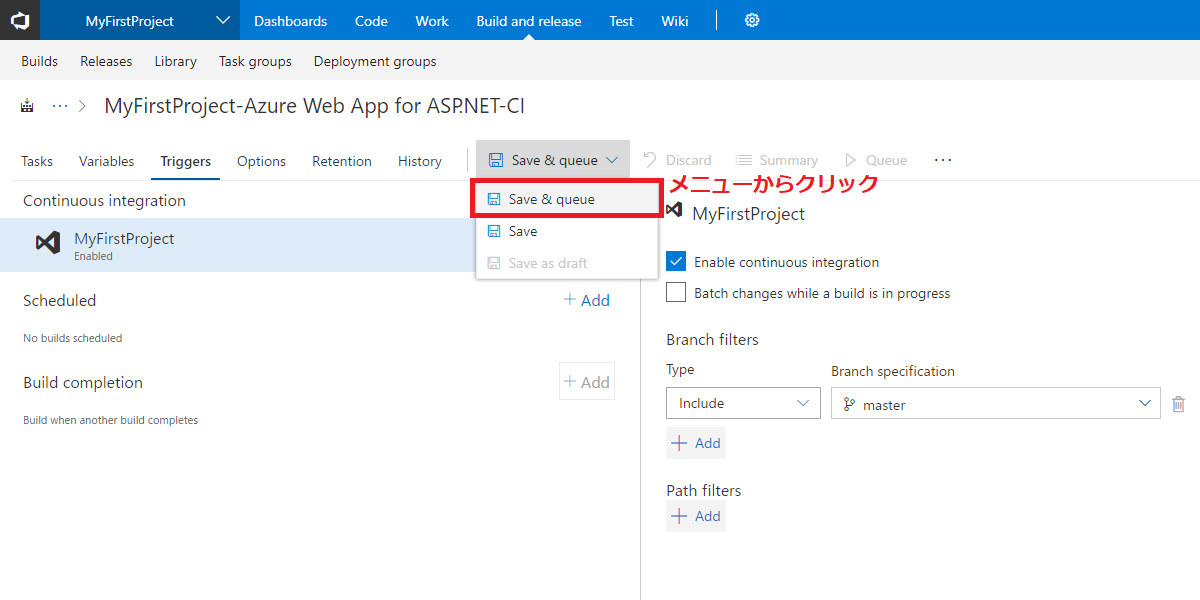Delete the master branch filter with trash icon

[1178, 404]
